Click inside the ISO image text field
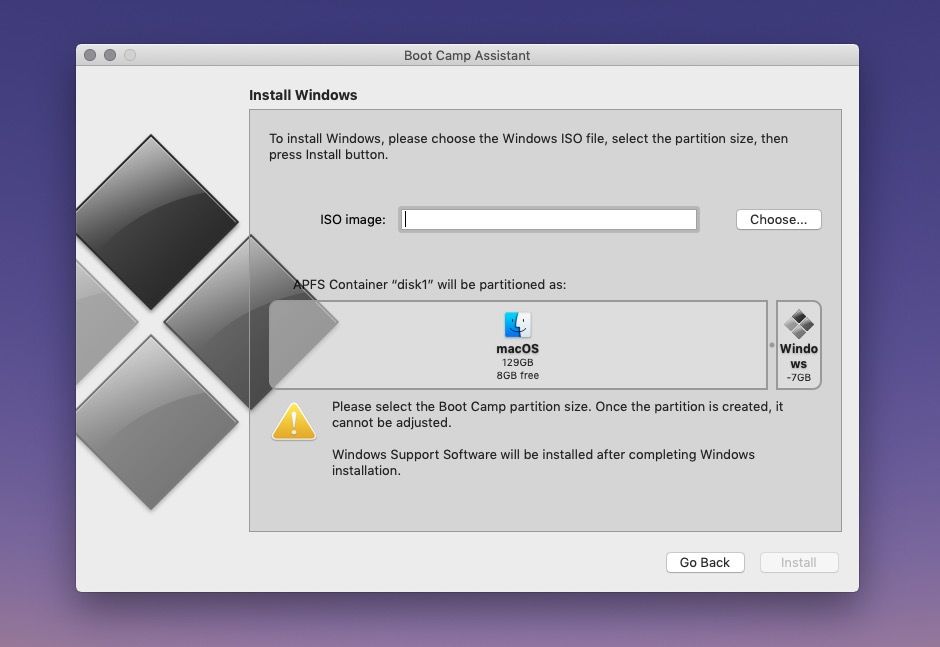 click(x=548, y=219)
